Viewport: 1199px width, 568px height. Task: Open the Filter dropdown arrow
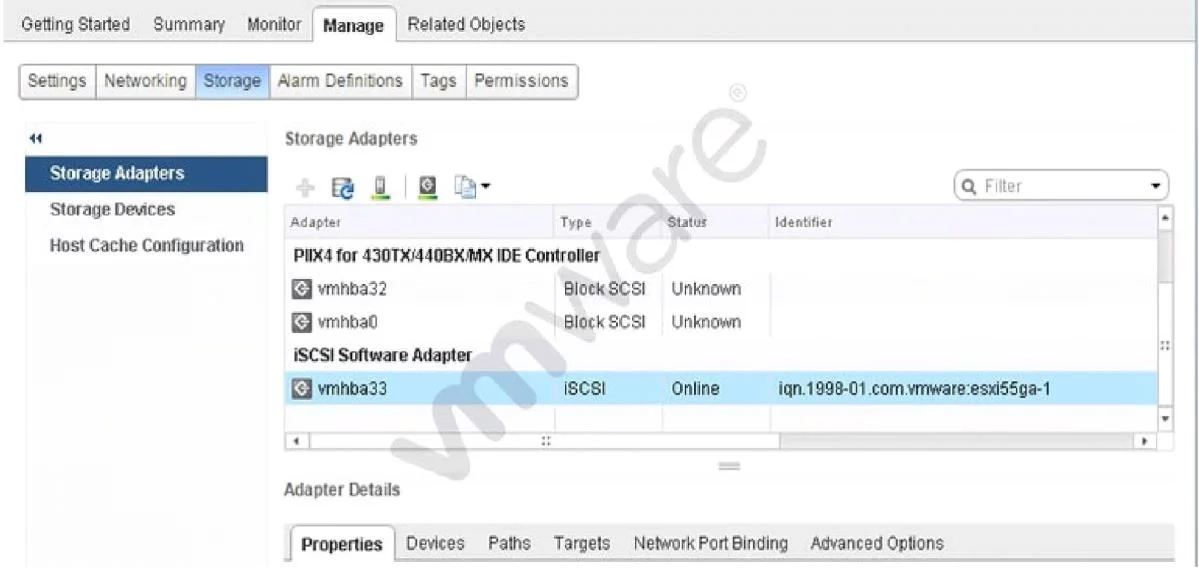coord(1155,187)
